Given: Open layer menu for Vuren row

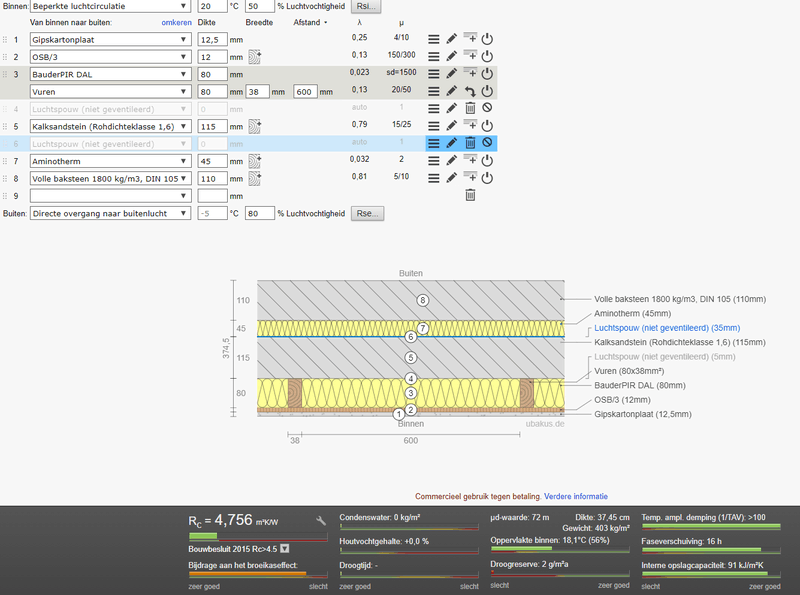Looking at the screenshot, I should (x=433, y=91).
